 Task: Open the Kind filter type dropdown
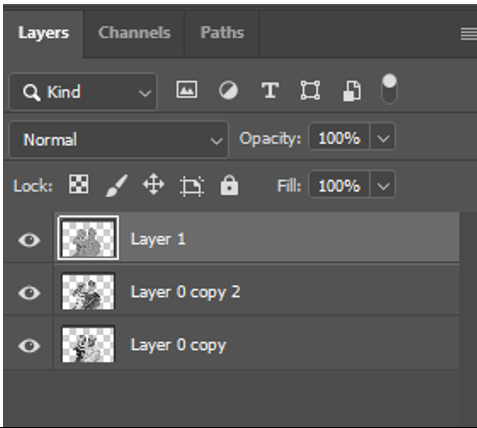83,92
